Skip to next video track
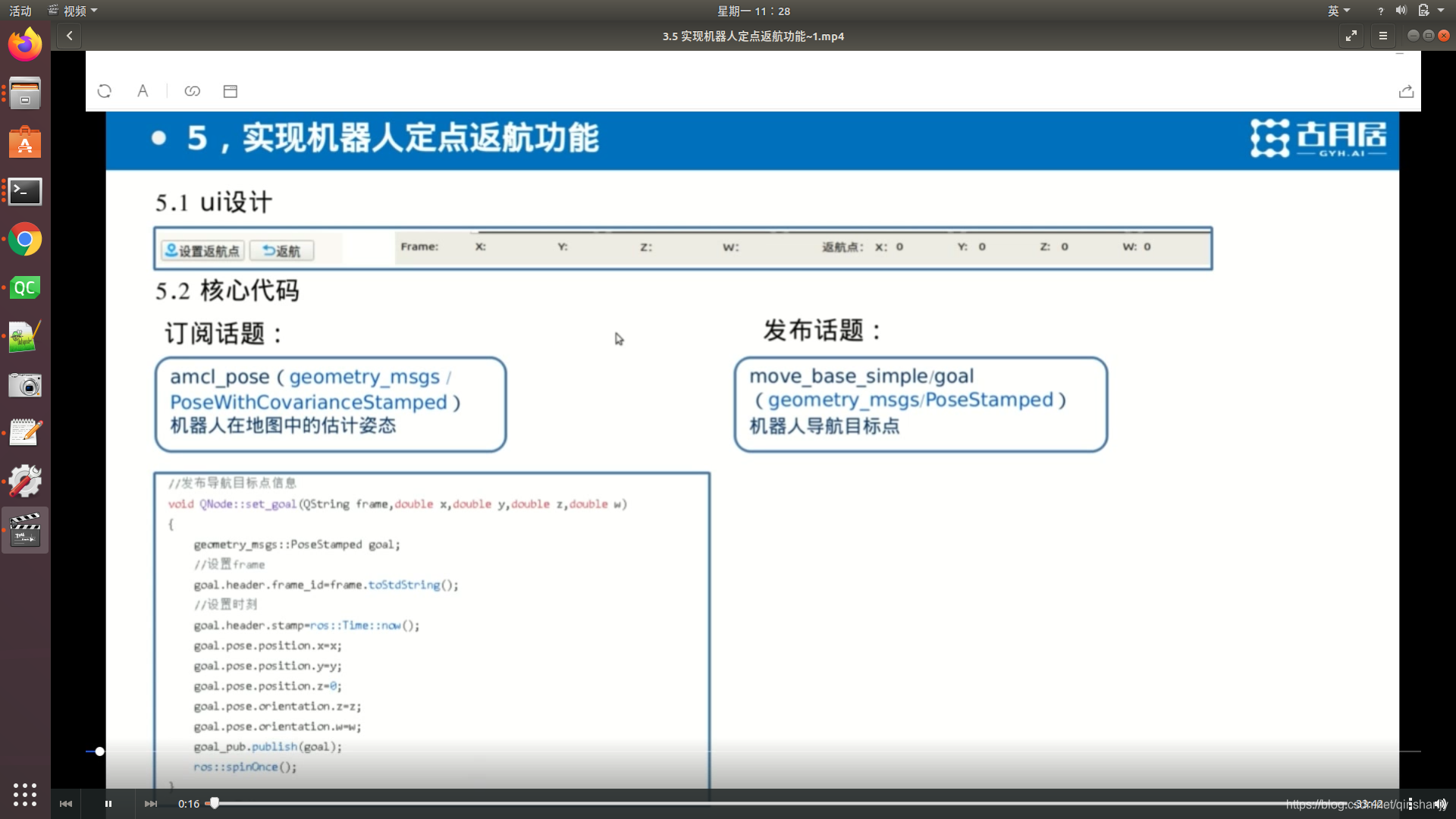Screen dimensions: 1456x819 pyautogui.click(x=151, y=804)
